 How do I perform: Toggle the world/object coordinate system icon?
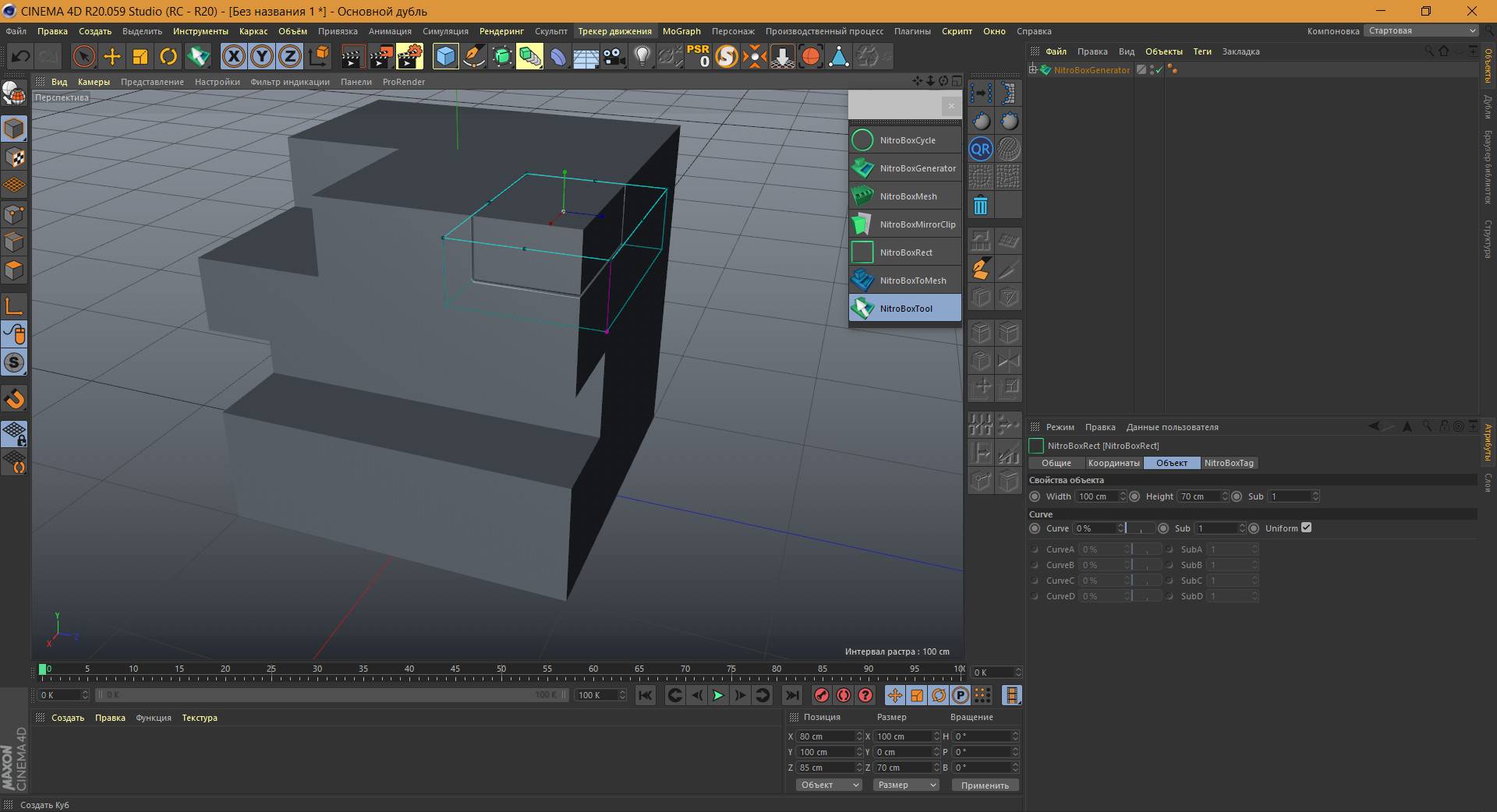pos(318,56)
